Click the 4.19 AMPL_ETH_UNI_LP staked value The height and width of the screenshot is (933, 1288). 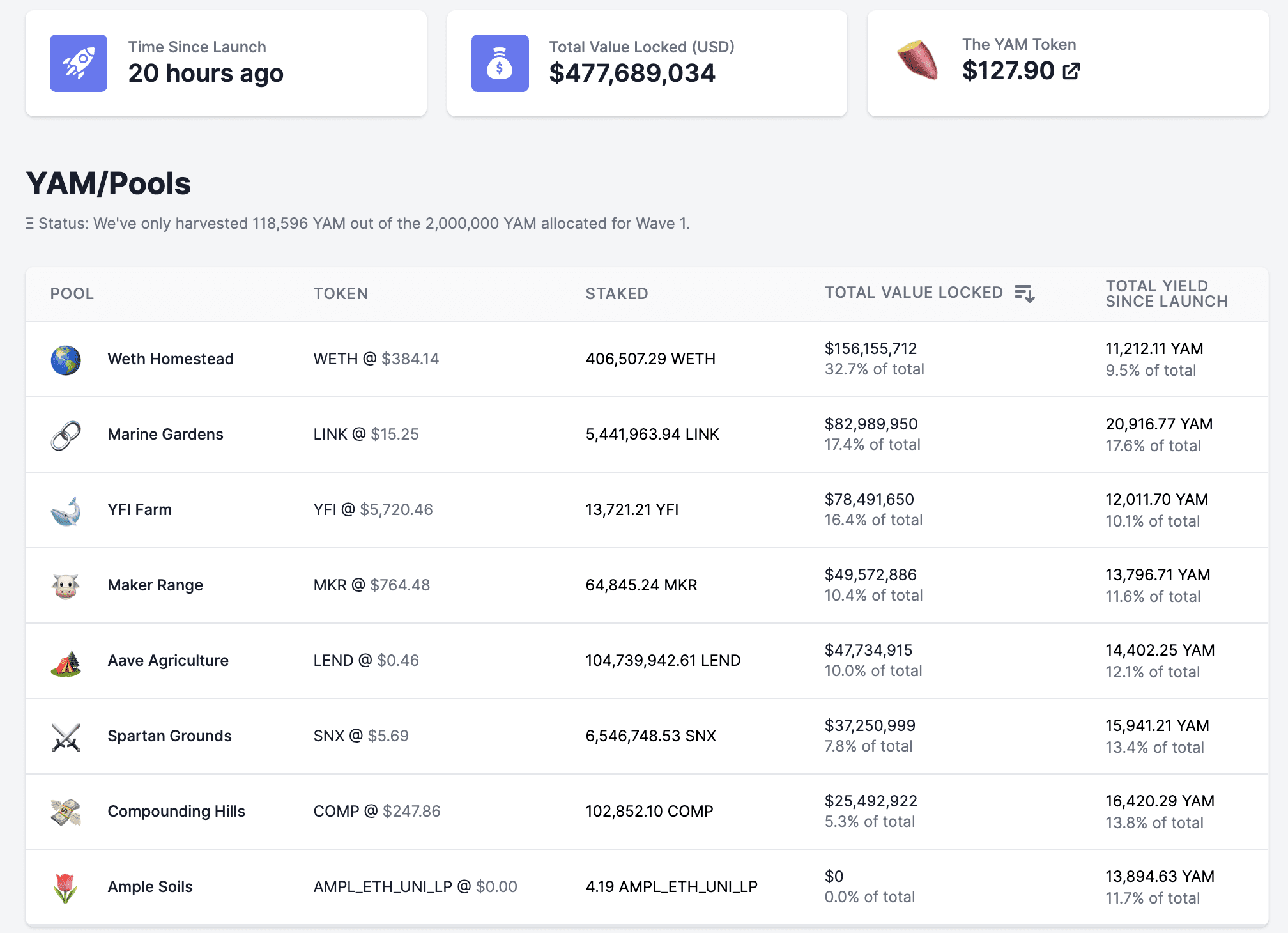pyautogui.click(x=671, y=887)
